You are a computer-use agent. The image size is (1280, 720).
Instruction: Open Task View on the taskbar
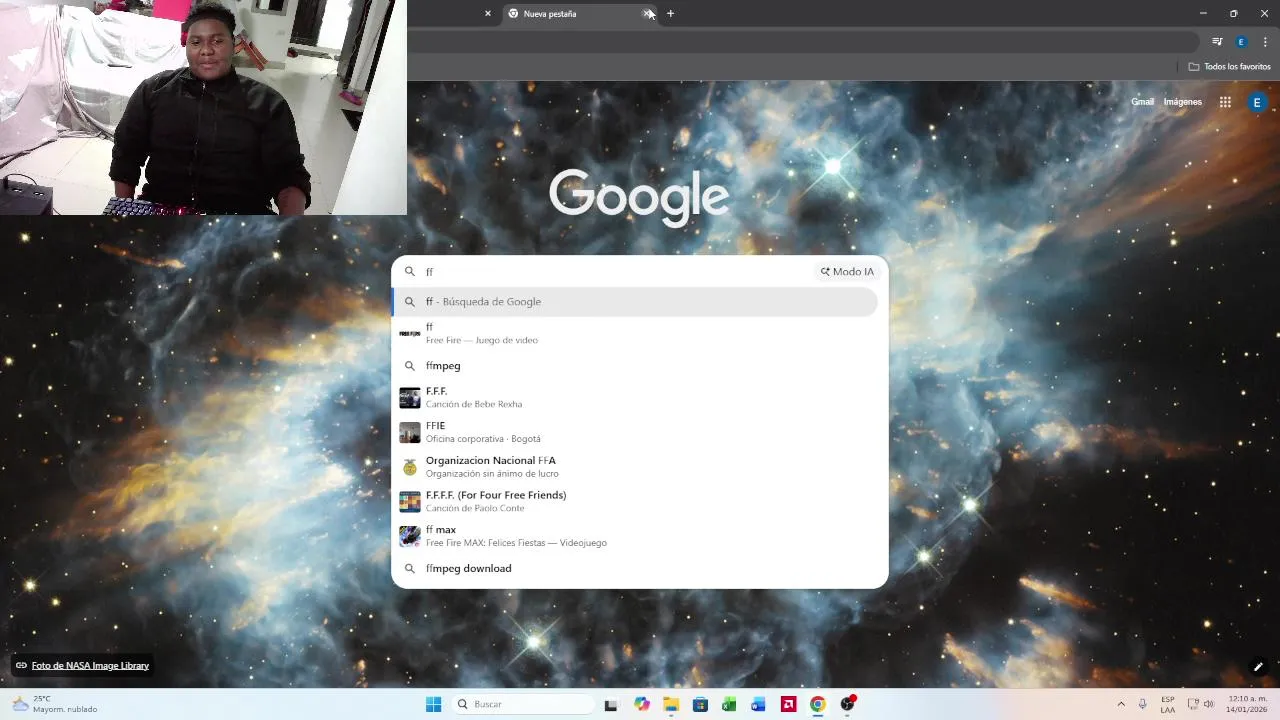611,705
